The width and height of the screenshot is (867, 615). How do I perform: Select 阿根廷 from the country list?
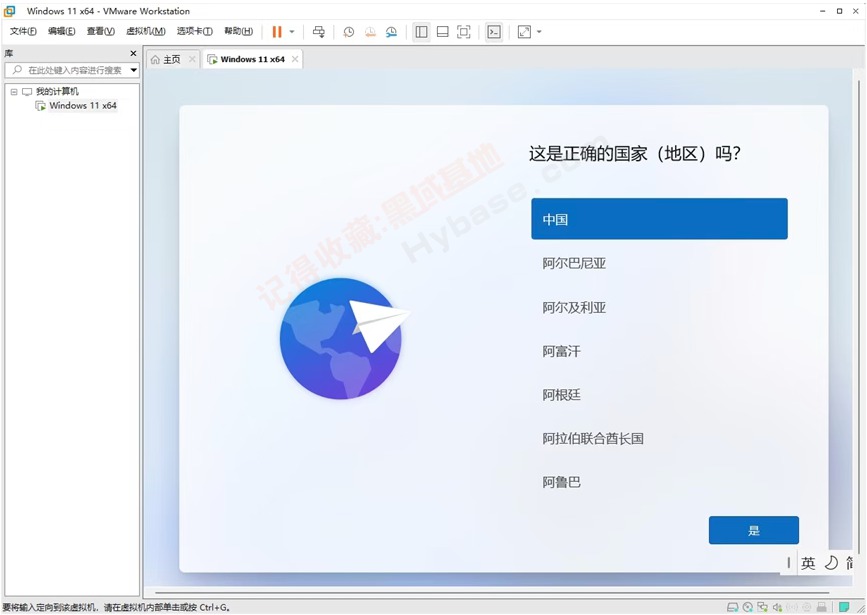click(x=562, y=395)
